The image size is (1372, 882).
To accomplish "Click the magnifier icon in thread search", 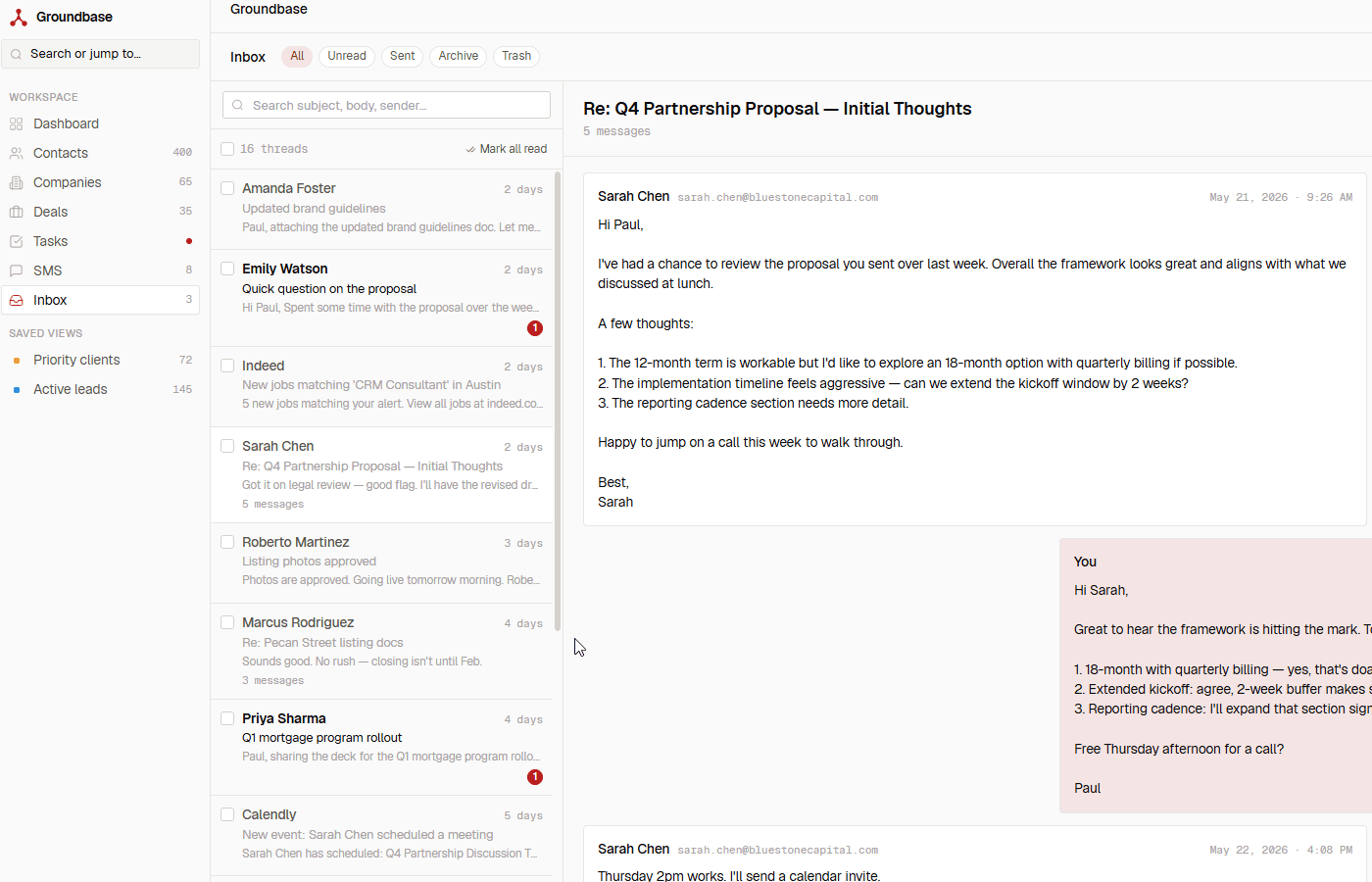I will (x=238, y=105).
